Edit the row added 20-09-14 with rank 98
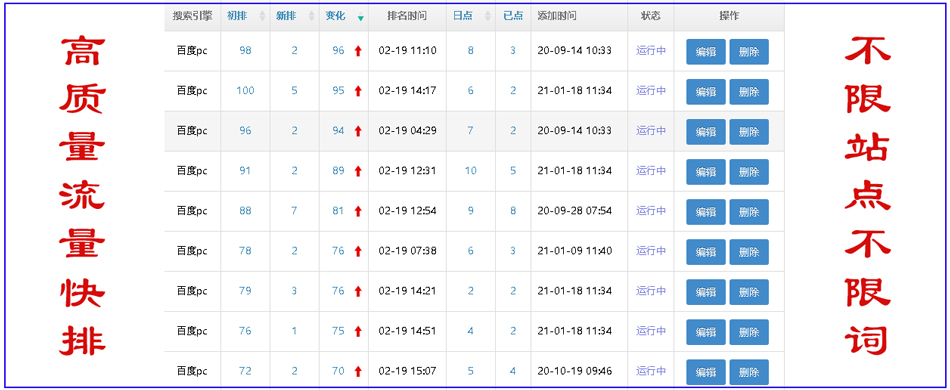Image resolution: width=950 pixels, height=390 pixels. click(x=706, y=51)
